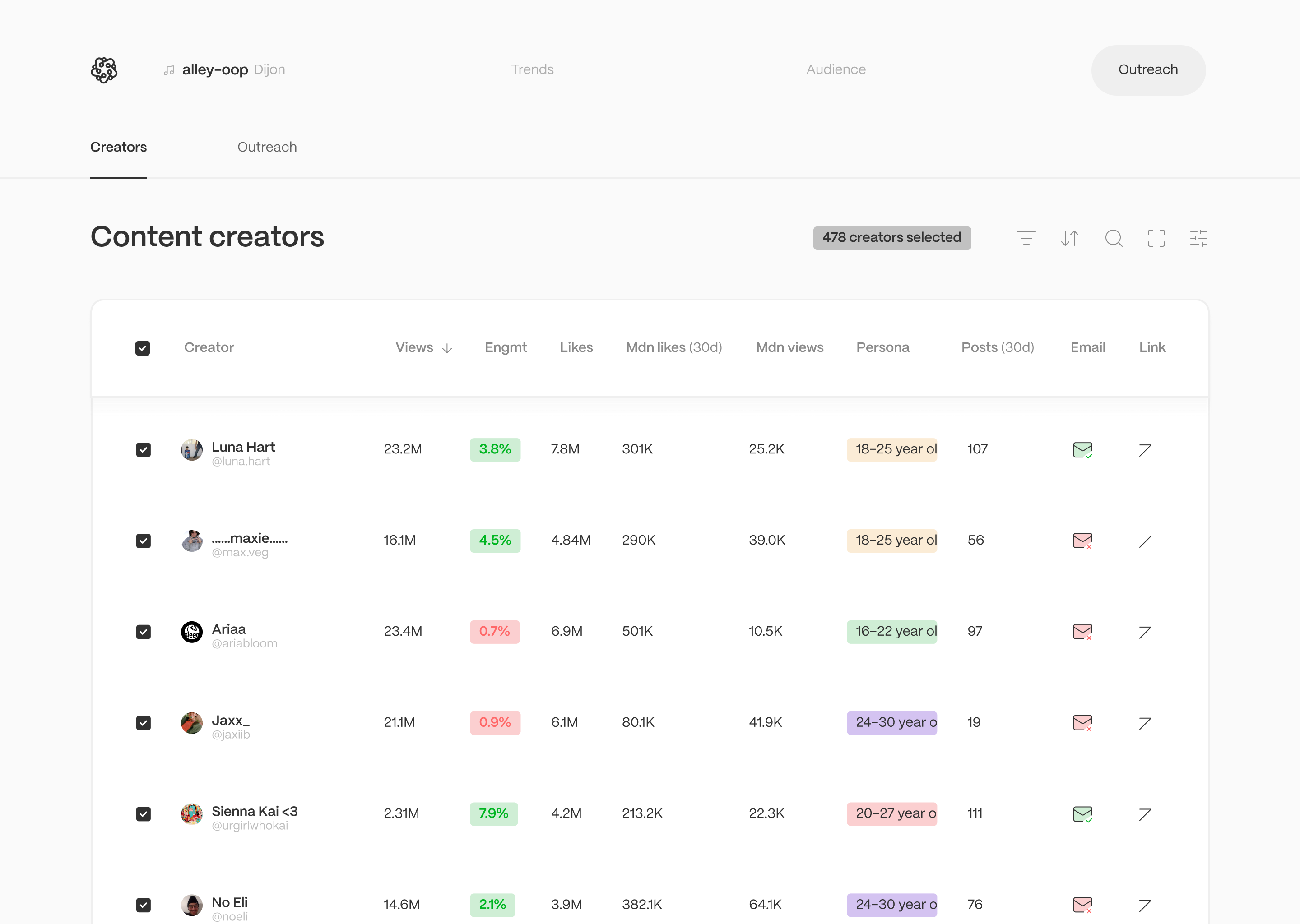1300x924 pixels.
Task: Click Jaxx_'s missing email icon
Action: (x=1082, y=723)
